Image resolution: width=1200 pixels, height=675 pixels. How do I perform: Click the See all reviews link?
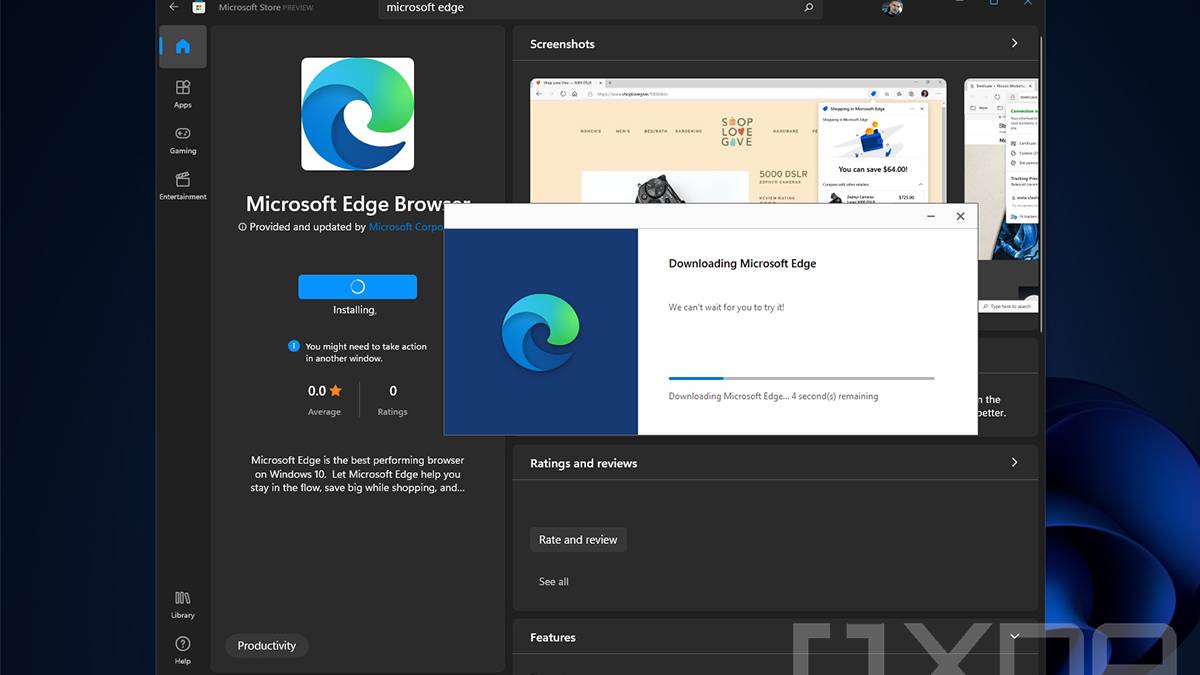(x=553, y=582)
